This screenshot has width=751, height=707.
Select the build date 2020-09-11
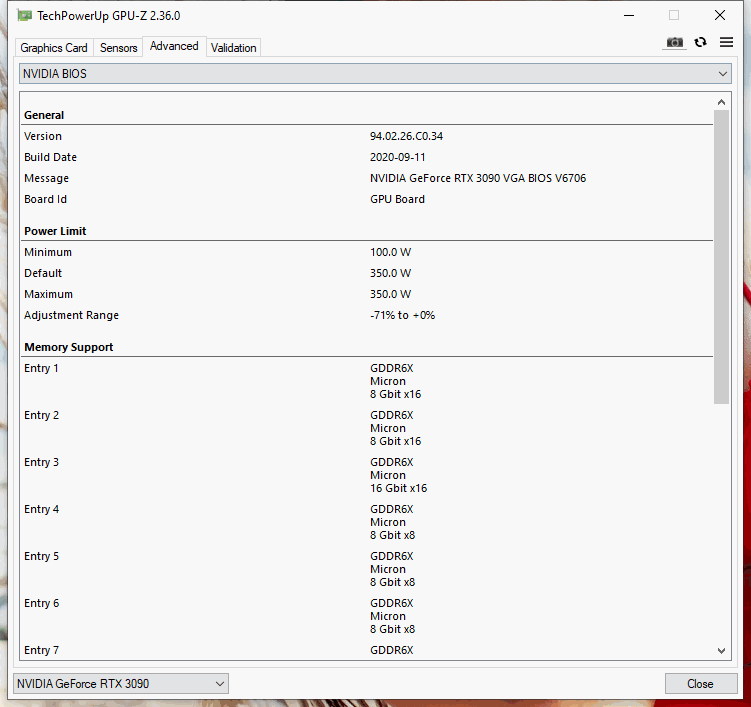[398, 157]
